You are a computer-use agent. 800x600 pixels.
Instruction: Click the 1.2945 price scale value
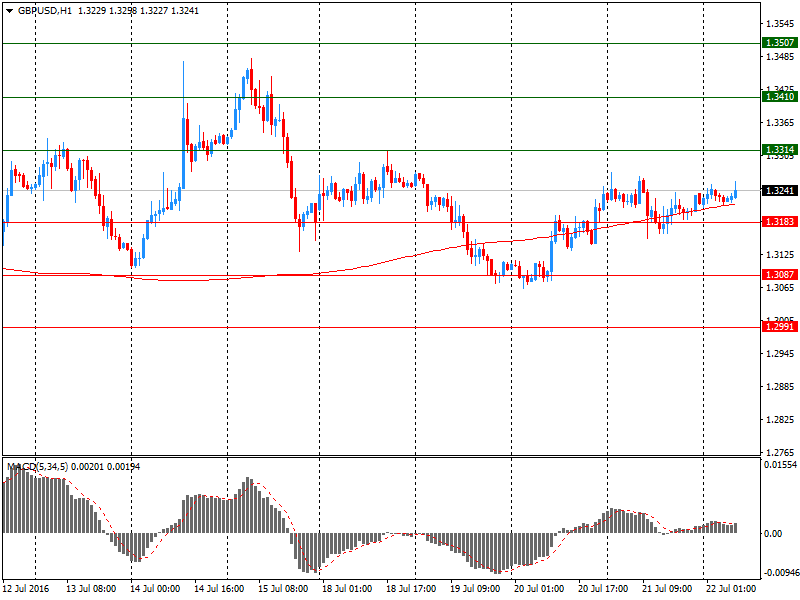[780, 353]
